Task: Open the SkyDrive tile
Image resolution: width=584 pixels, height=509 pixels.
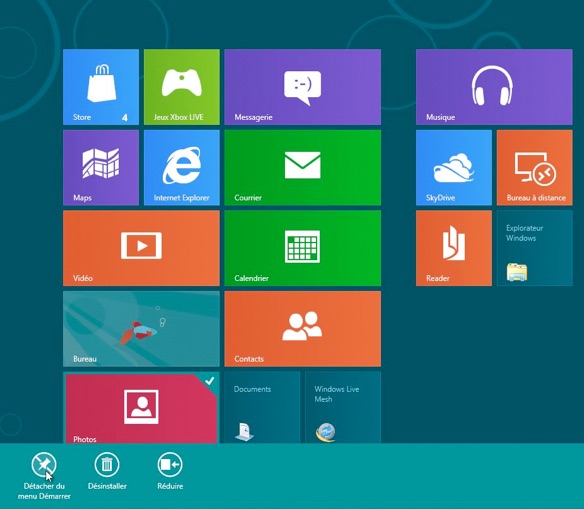Action: [454, 168]
